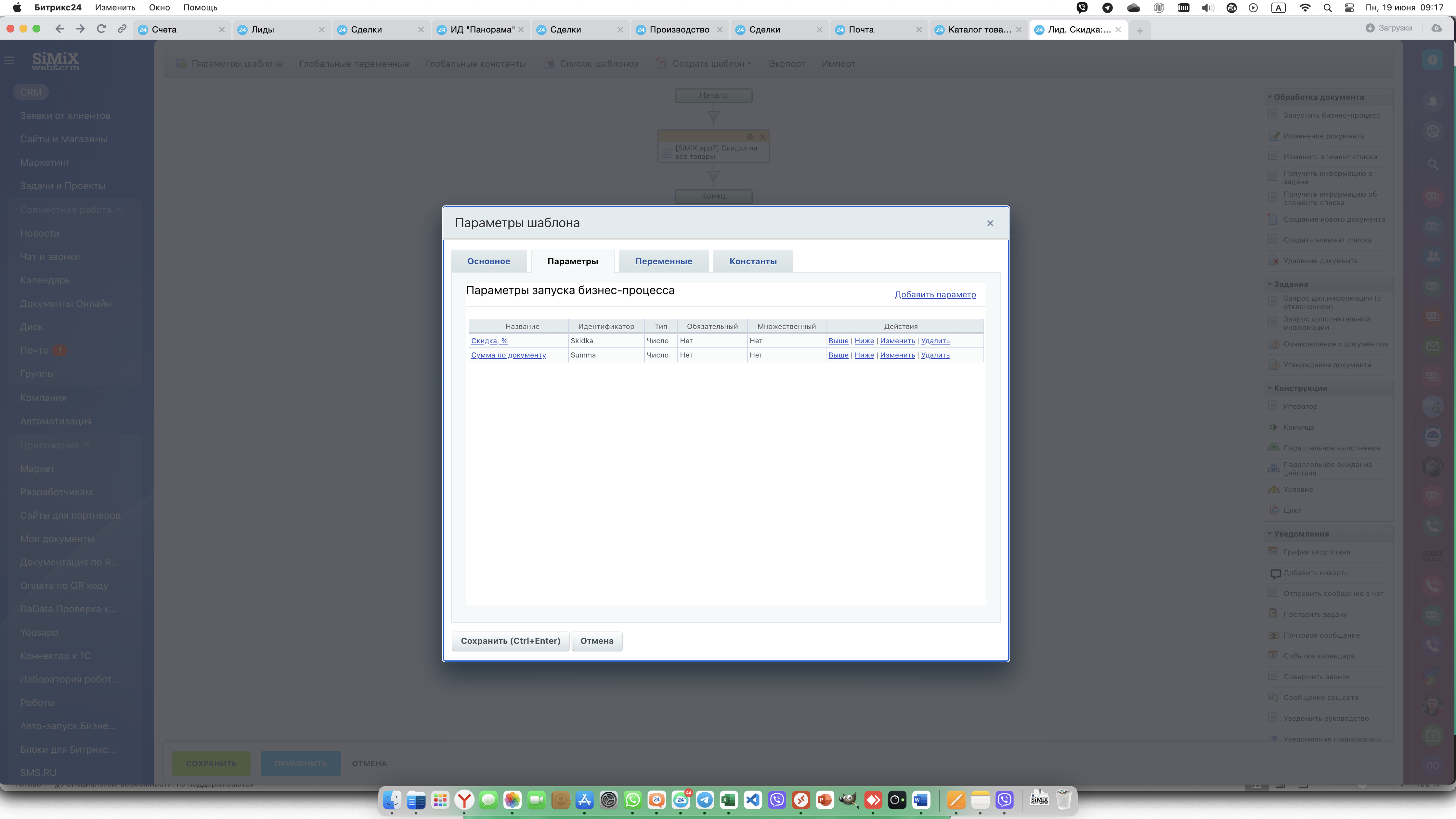Click Изменить for the Skidka parameter
Image resolution: width=1456 pixels, height=819 pixels.
click(x=897, y=341)
